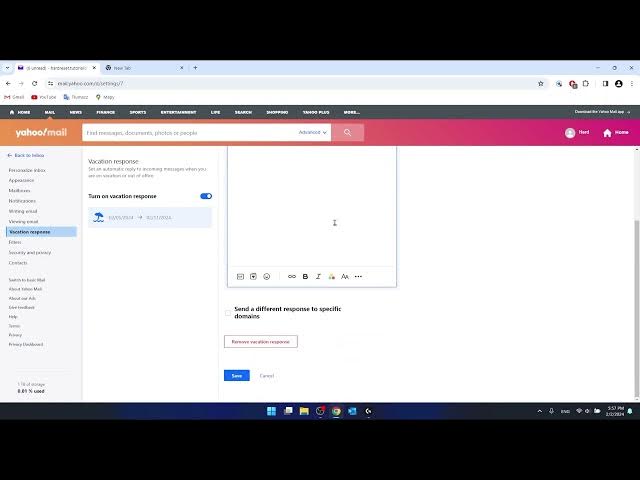Switch to the New Tab browser tab
This screenshot has width=640, height=480.
145,68
